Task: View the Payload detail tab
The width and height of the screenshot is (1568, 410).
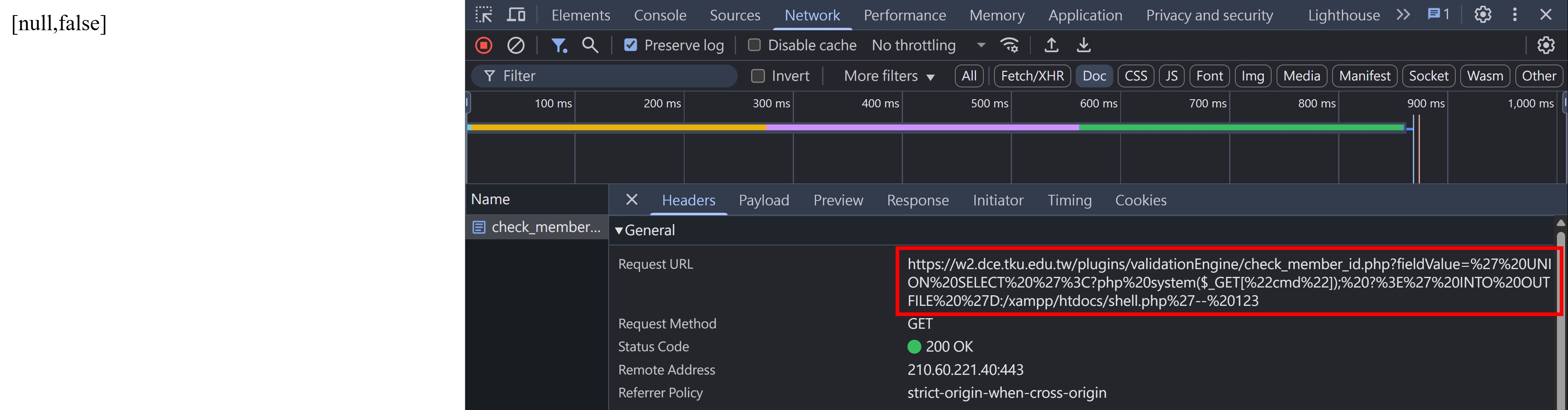Action: (x=764, y=200)
